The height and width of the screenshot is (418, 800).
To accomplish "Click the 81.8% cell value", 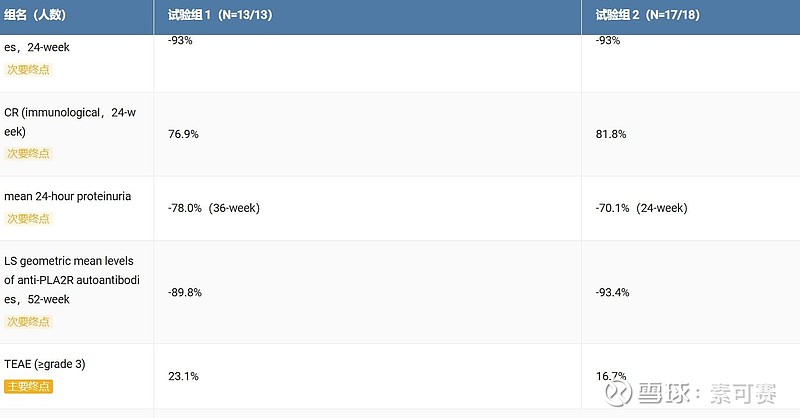I will [x=611, y=134].
